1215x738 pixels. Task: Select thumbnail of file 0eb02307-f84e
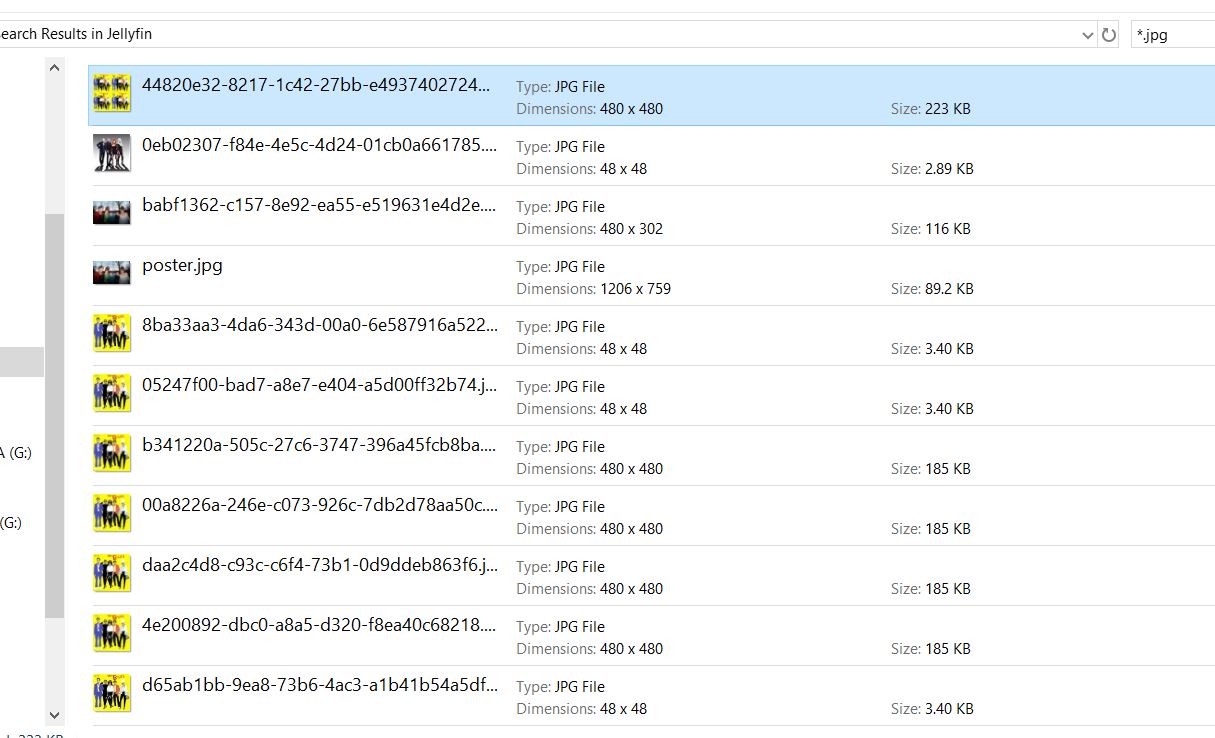(x=112, y=153)
